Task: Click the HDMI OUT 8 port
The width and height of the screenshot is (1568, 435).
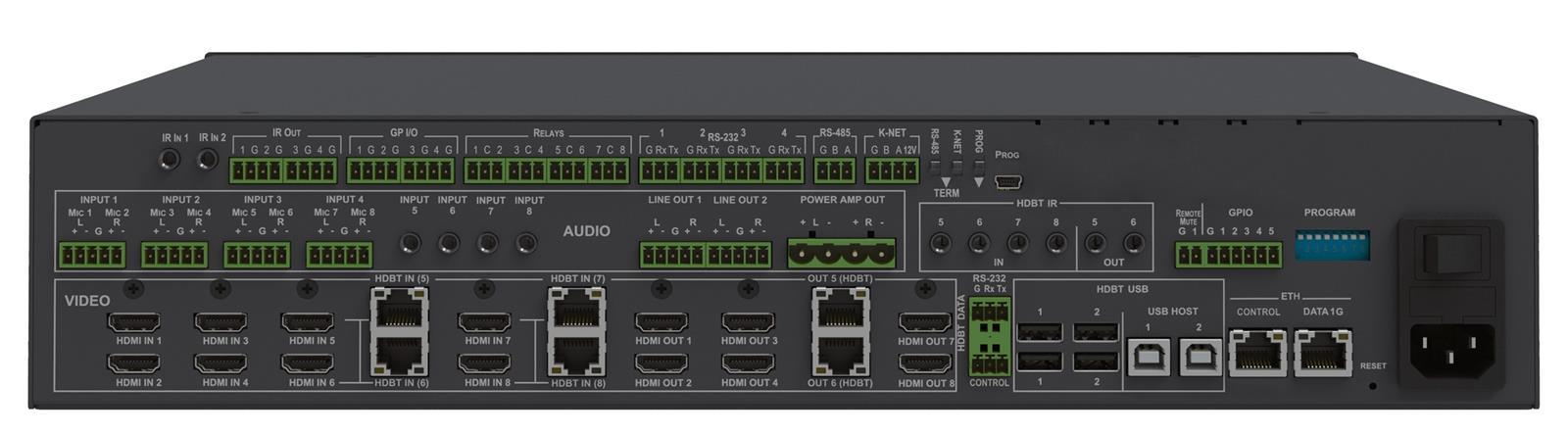Action: pos(924,362)
